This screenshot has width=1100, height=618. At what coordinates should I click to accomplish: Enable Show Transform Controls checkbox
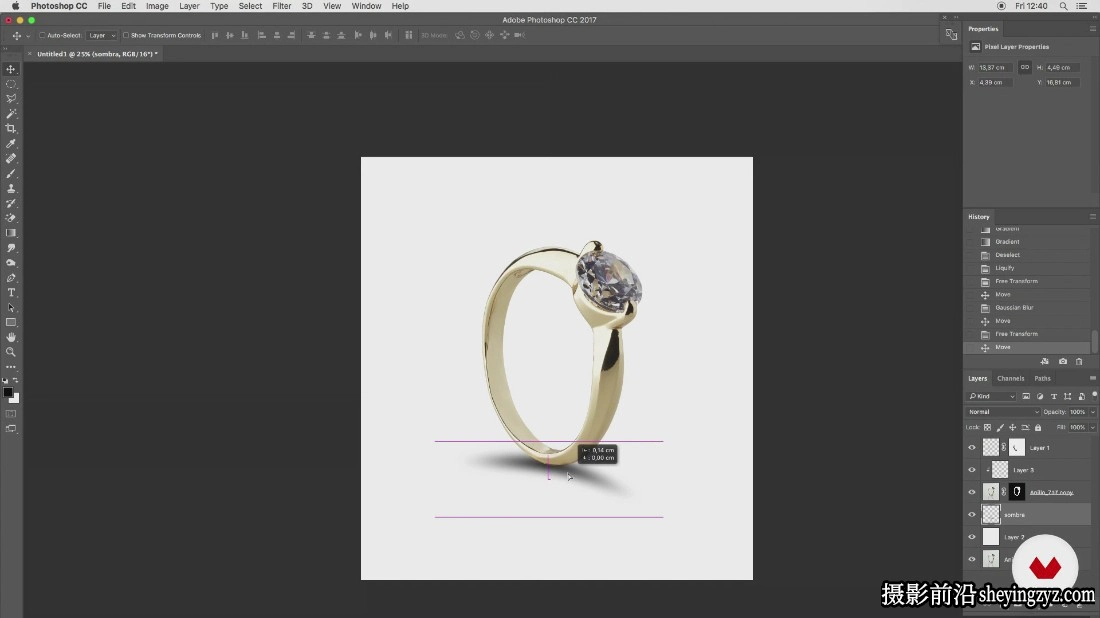[126, 35]
